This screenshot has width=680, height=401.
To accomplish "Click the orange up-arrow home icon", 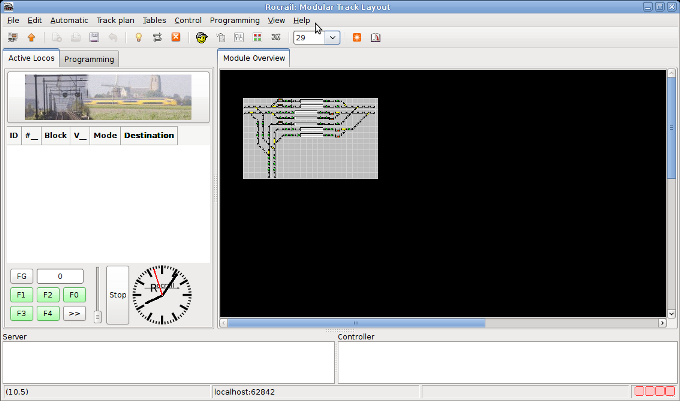I will pyautogui.click(x=31, y=37).
